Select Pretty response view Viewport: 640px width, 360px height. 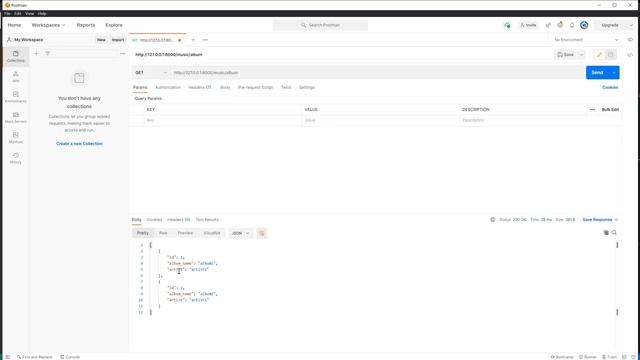[143, 233]
